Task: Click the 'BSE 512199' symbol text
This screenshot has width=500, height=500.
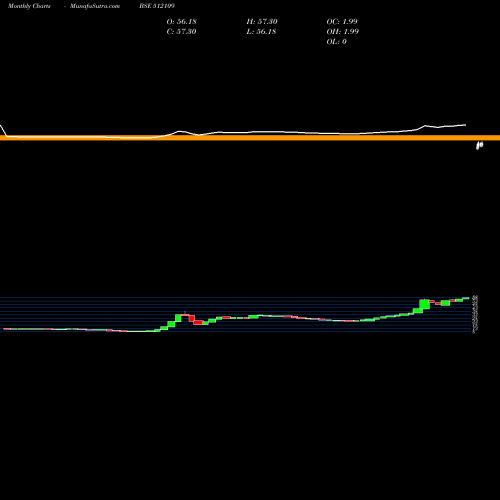Action: point(157,6)
